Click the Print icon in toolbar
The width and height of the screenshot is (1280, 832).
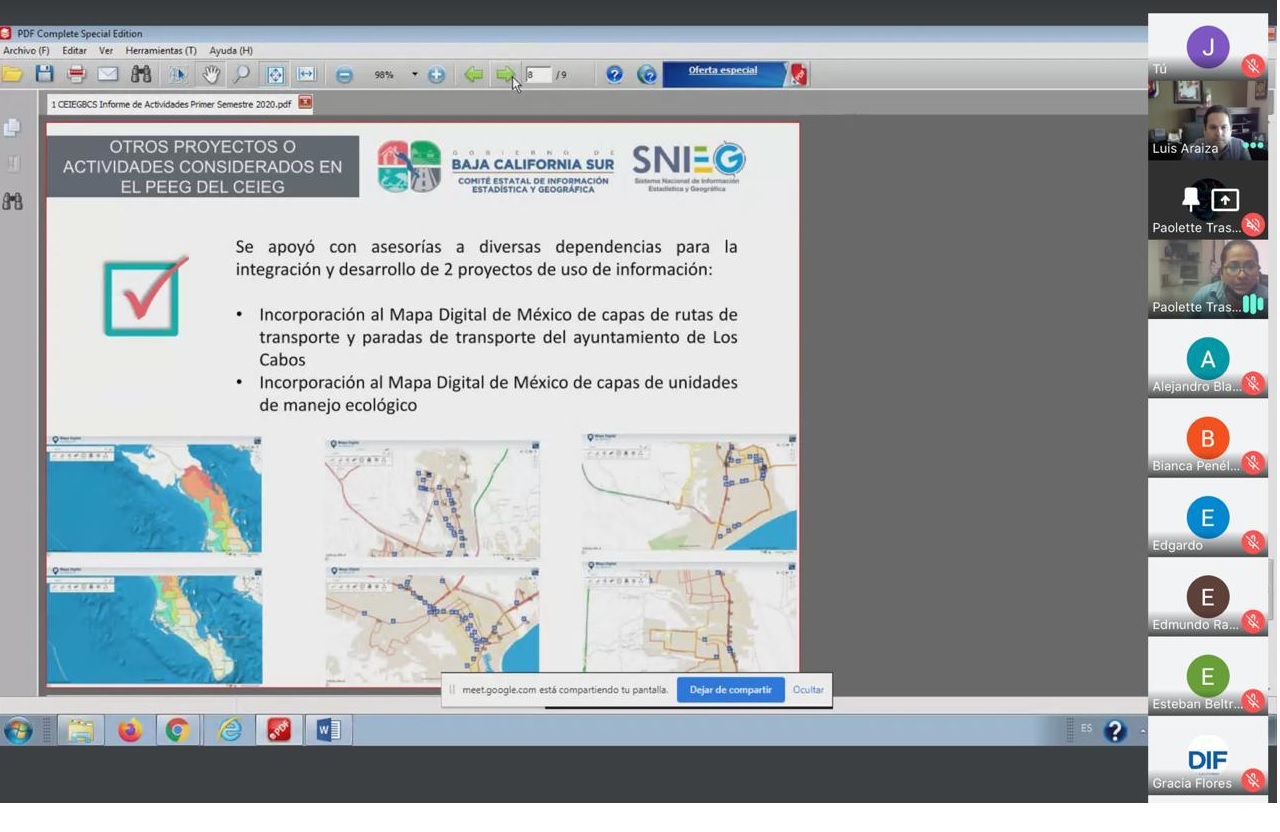click(x=76, y=74)
